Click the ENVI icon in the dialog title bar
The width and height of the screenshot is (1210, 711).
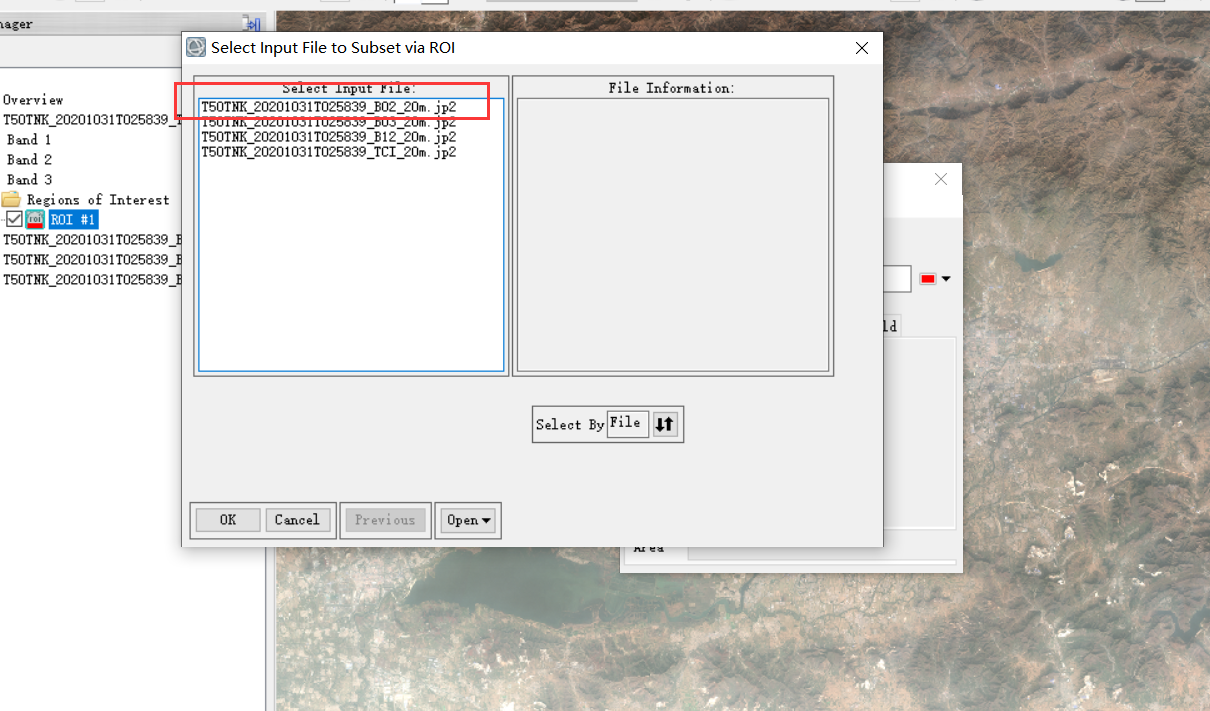tap(195, 47)
